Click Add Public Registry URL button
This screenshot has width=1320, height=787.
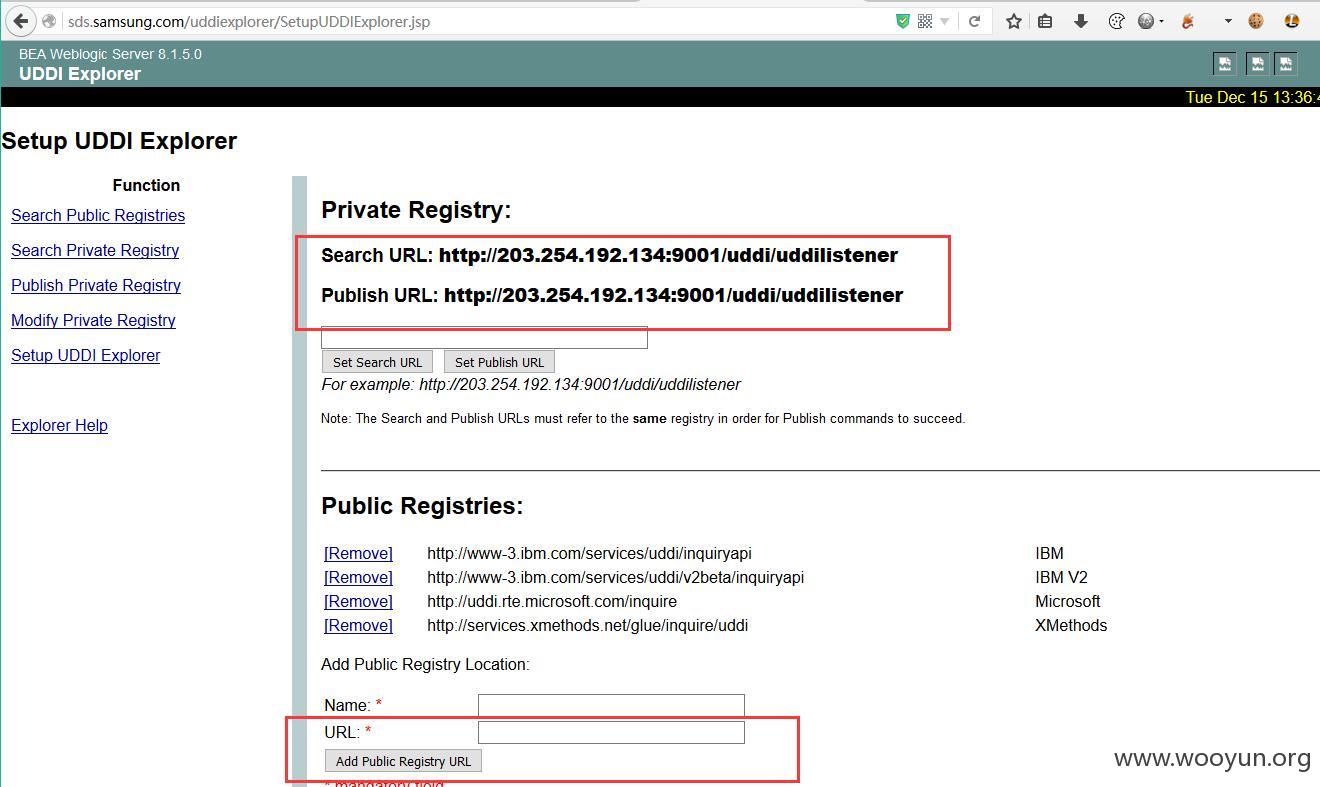pyautogui.click(x=403, y=761)
